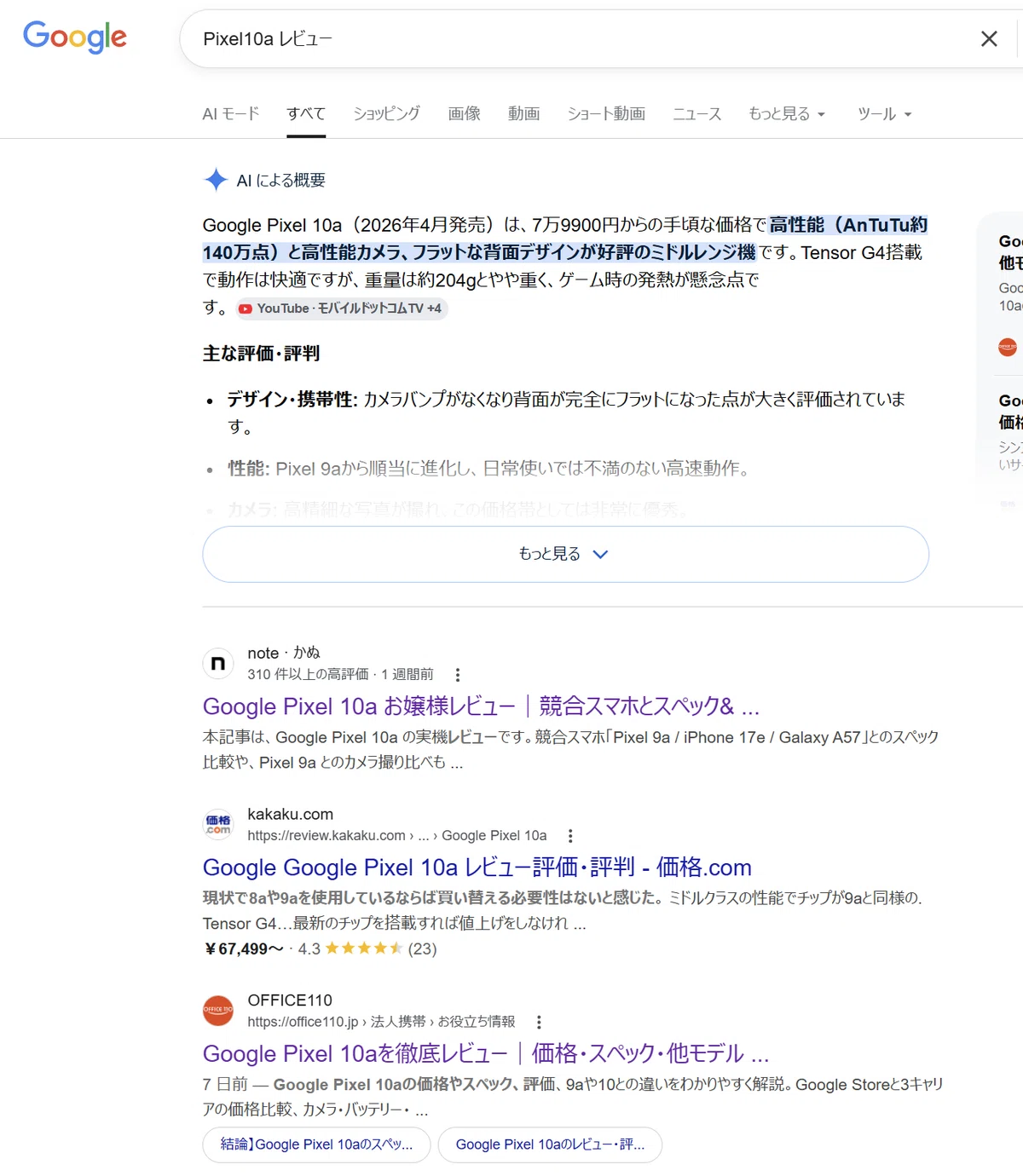Open the ショート動画 tab
This screenshot has height=1176, width=1023.
point(606,113)
